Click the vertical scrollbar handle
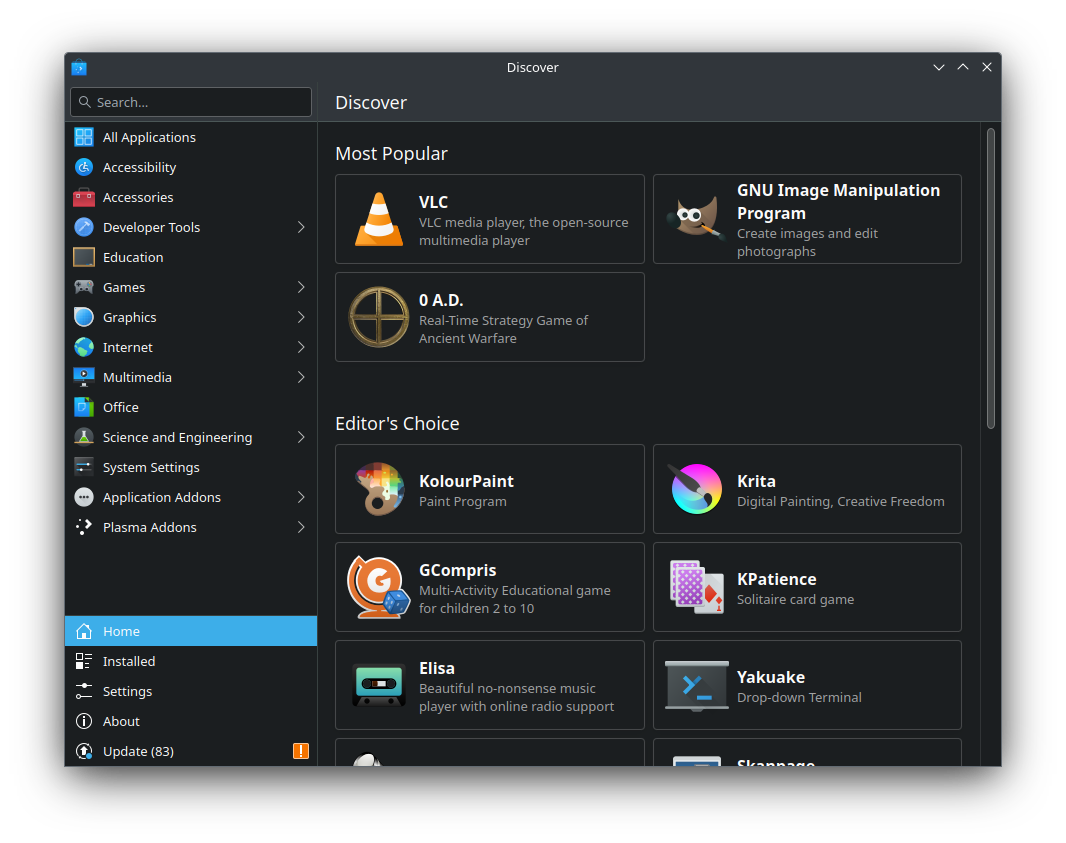This screenshot has height=843, width=1066. tap(992, 275)
